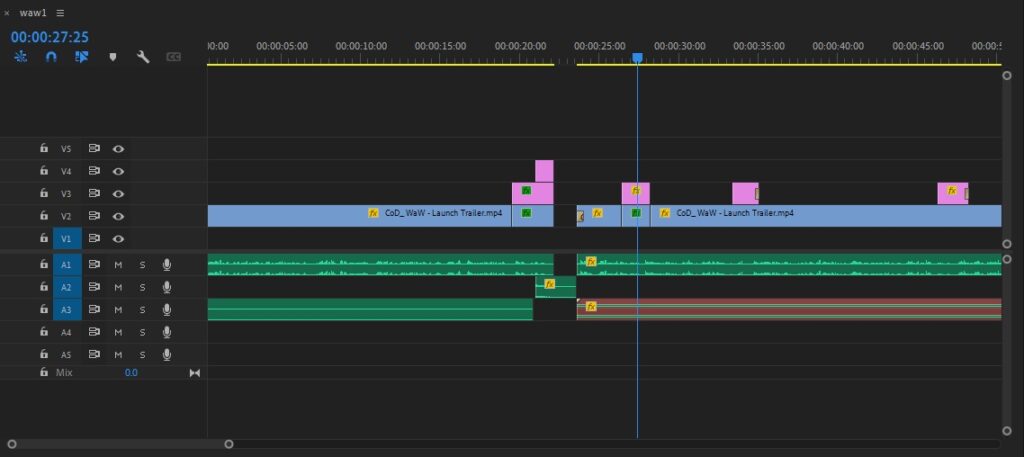Mute audio track A1
The height and width of the screenshot is (457, 1024).
point(118,264)
